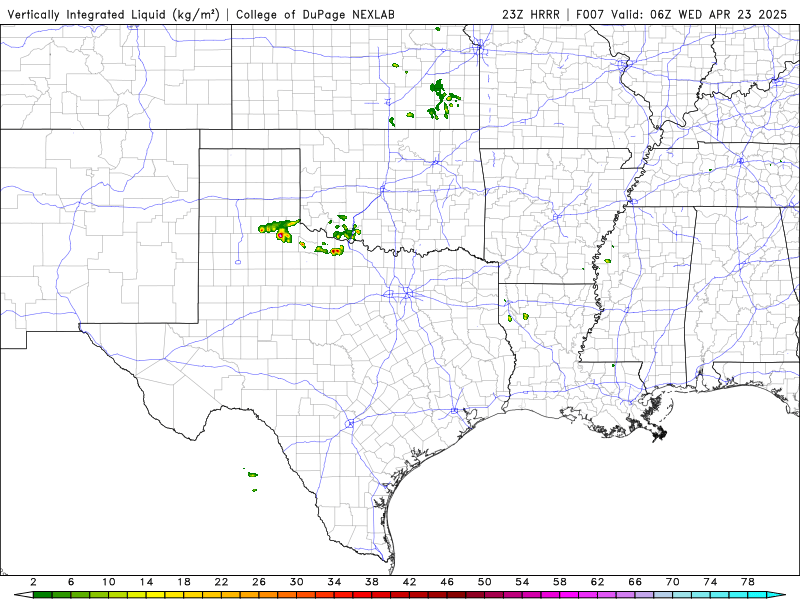Pick the magenta swatch under label 58
This screenshot has width=800, height=600.
click(569, 595)
